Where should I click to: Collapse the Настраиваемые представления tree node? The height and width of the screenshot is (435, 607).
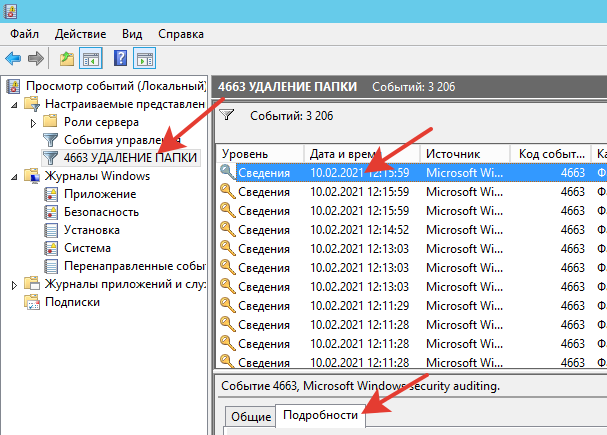(14, 105)
